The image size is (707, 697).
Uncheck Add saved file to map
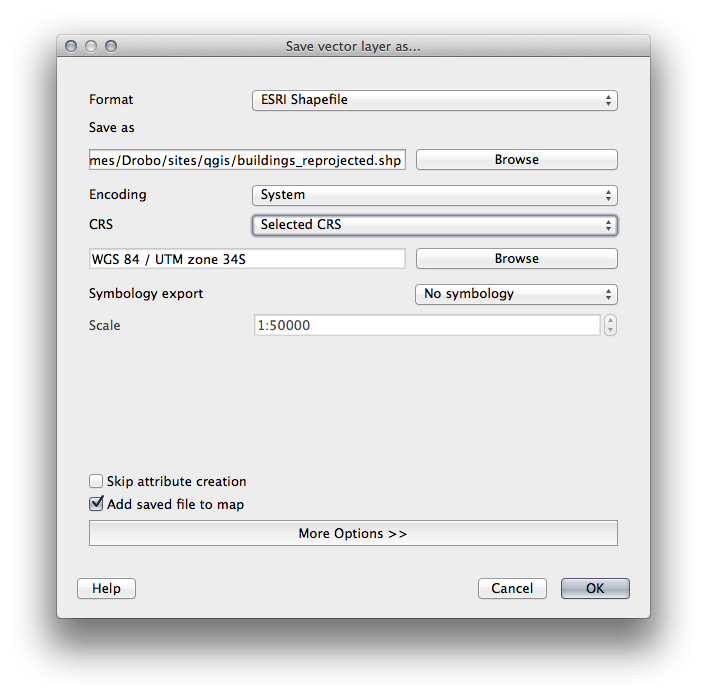coord(97,504)
